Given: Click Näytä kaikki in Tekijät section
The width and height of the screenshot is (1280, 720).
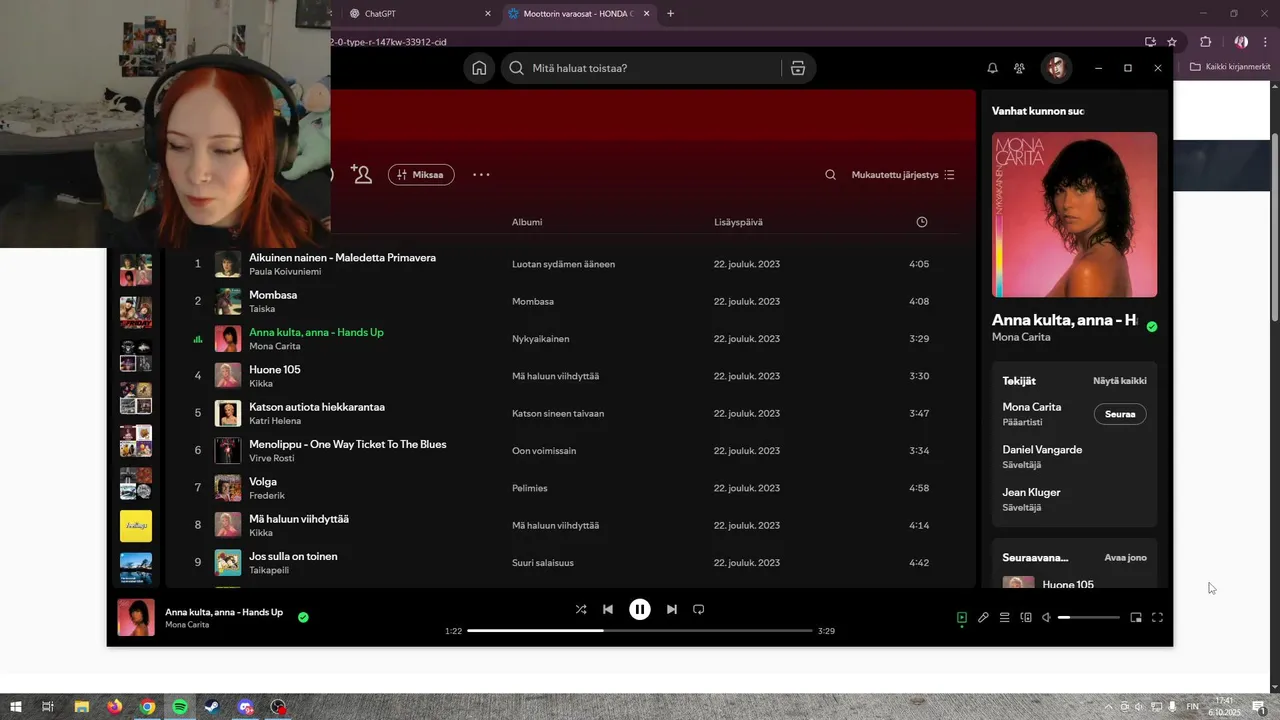Looking at the screenshot, I should (1120, 381).
